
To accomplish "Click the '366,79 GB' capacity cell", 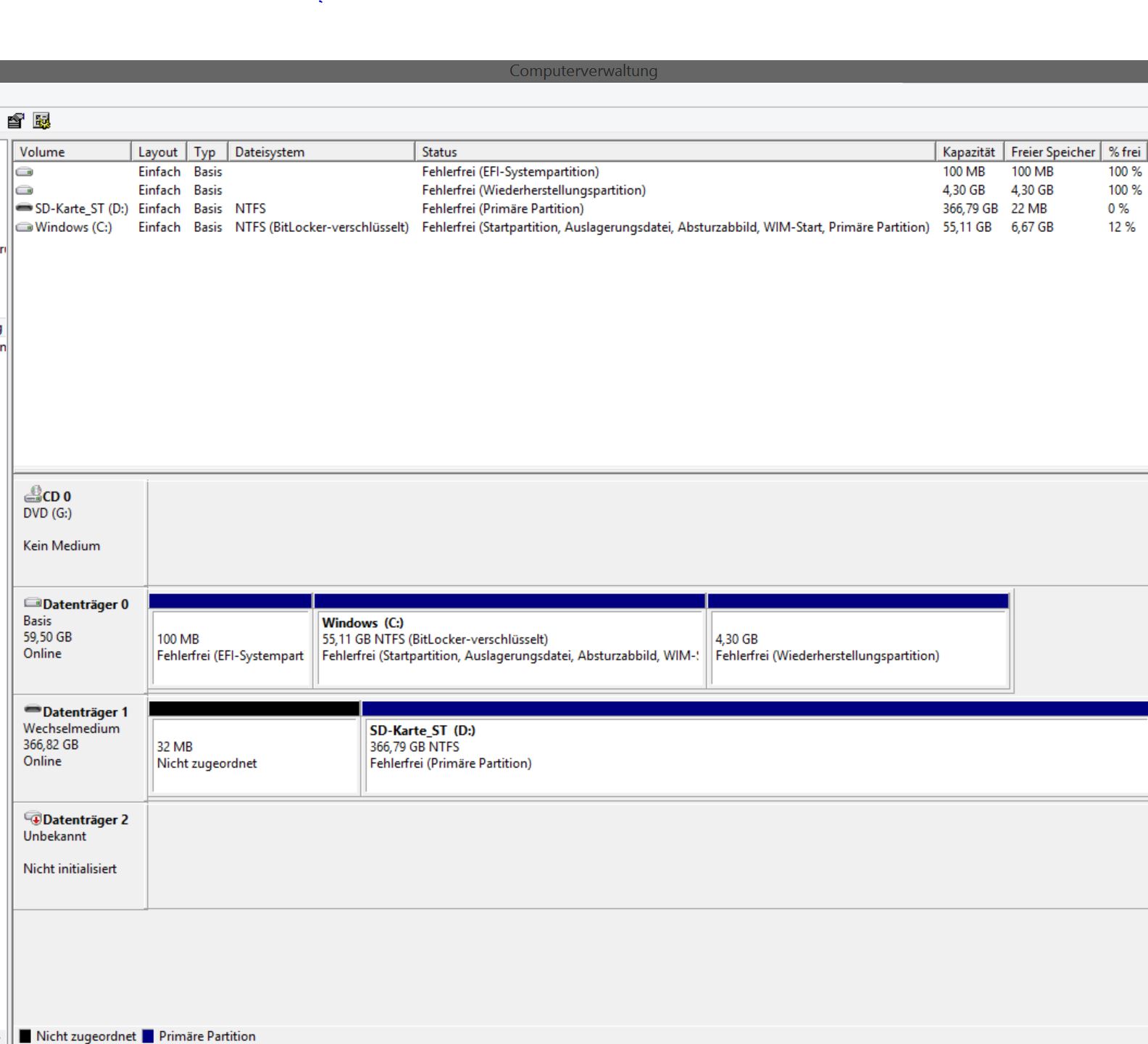I will (970, 209).
